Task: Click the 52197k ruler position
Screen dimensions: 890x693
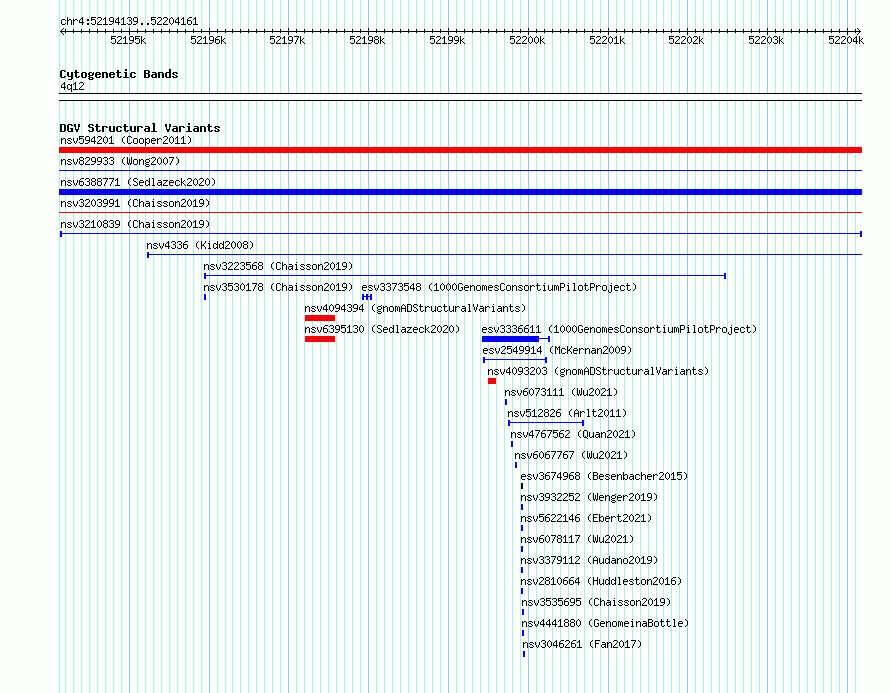Action: point(287,40)
